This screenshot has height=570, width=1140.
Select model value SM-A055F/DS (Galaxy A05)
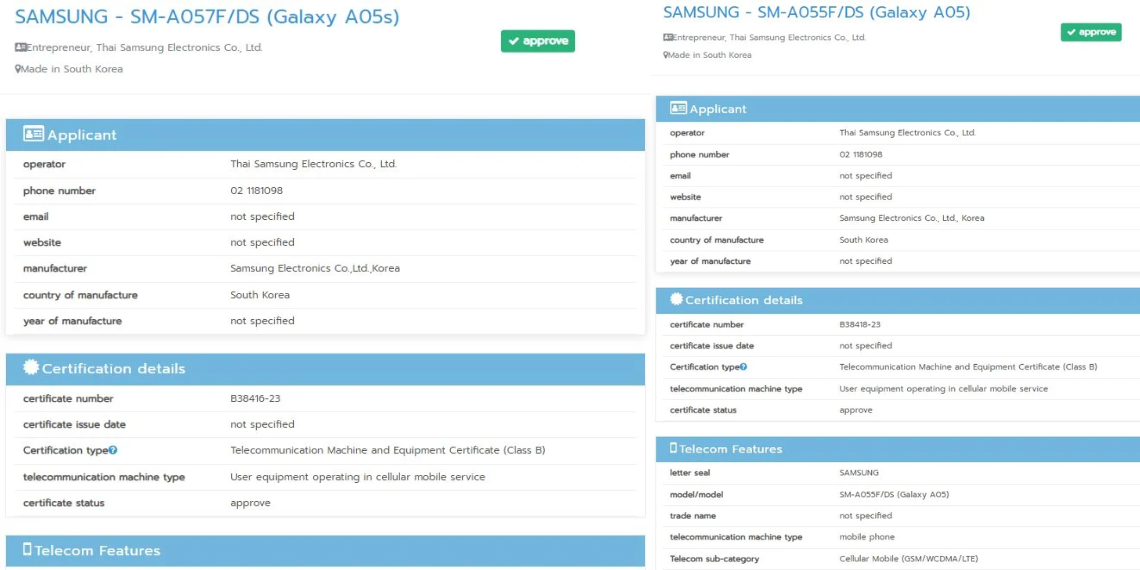(x=894, y=494)
